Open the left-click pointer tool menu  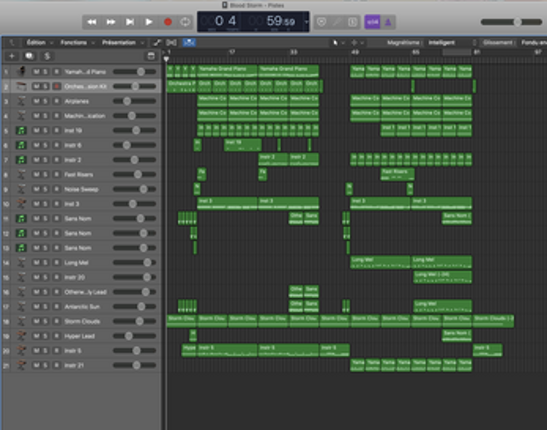[x=338, y=43]
